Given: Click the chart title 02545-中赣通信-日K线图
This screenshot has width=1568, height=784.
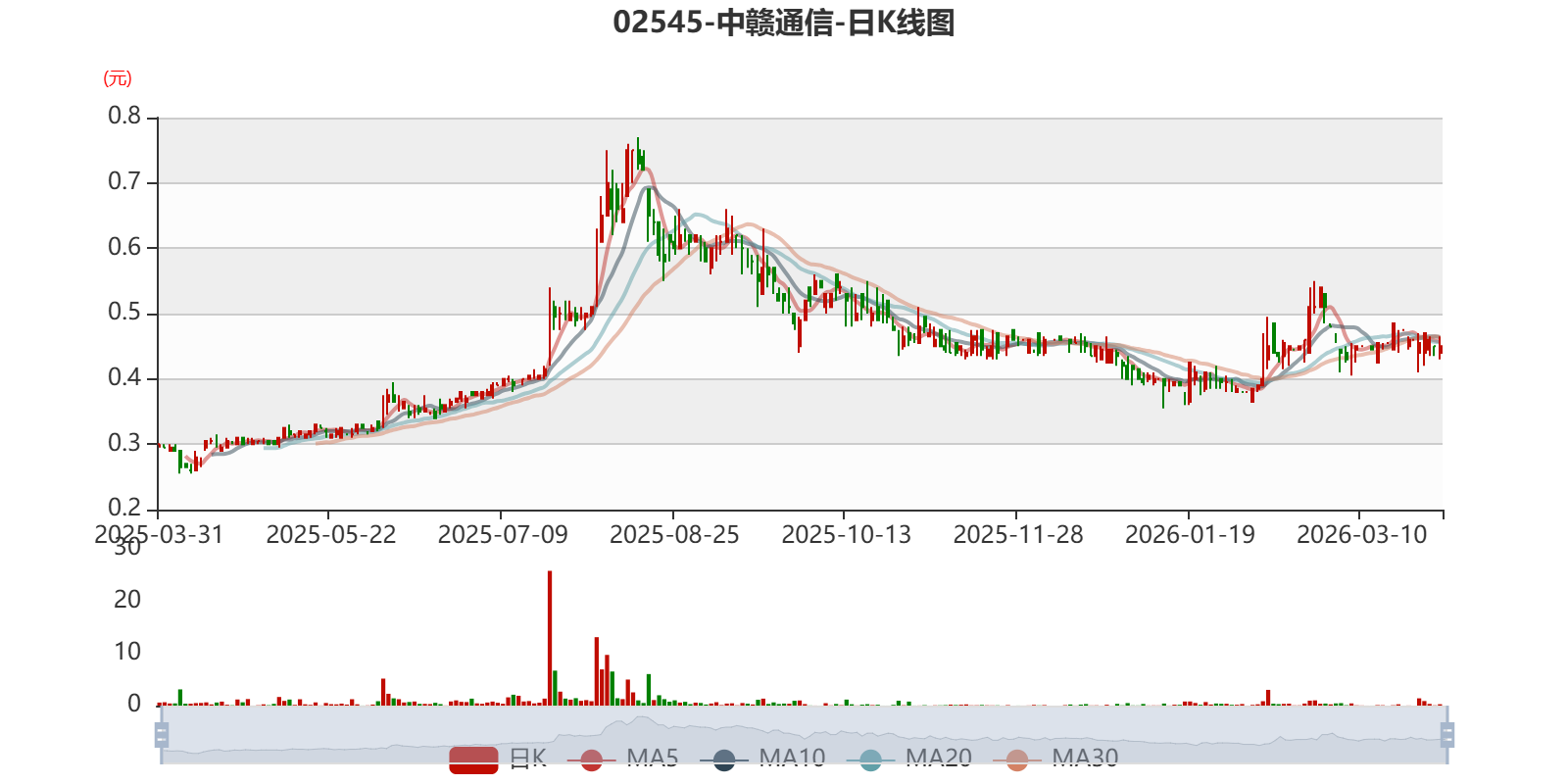Looking at the screenshot, I should 784,23.
